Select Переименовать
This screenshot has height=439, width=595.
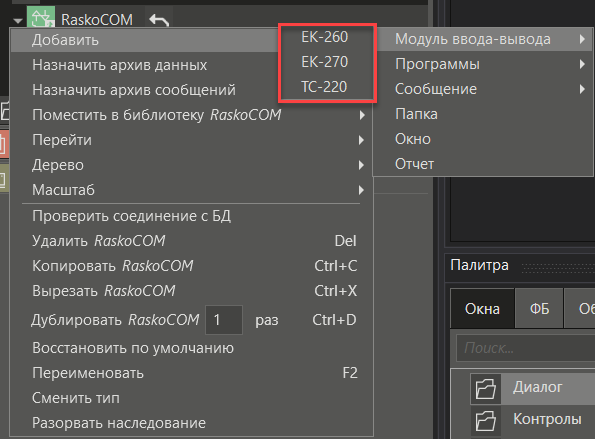pos(191,373)
